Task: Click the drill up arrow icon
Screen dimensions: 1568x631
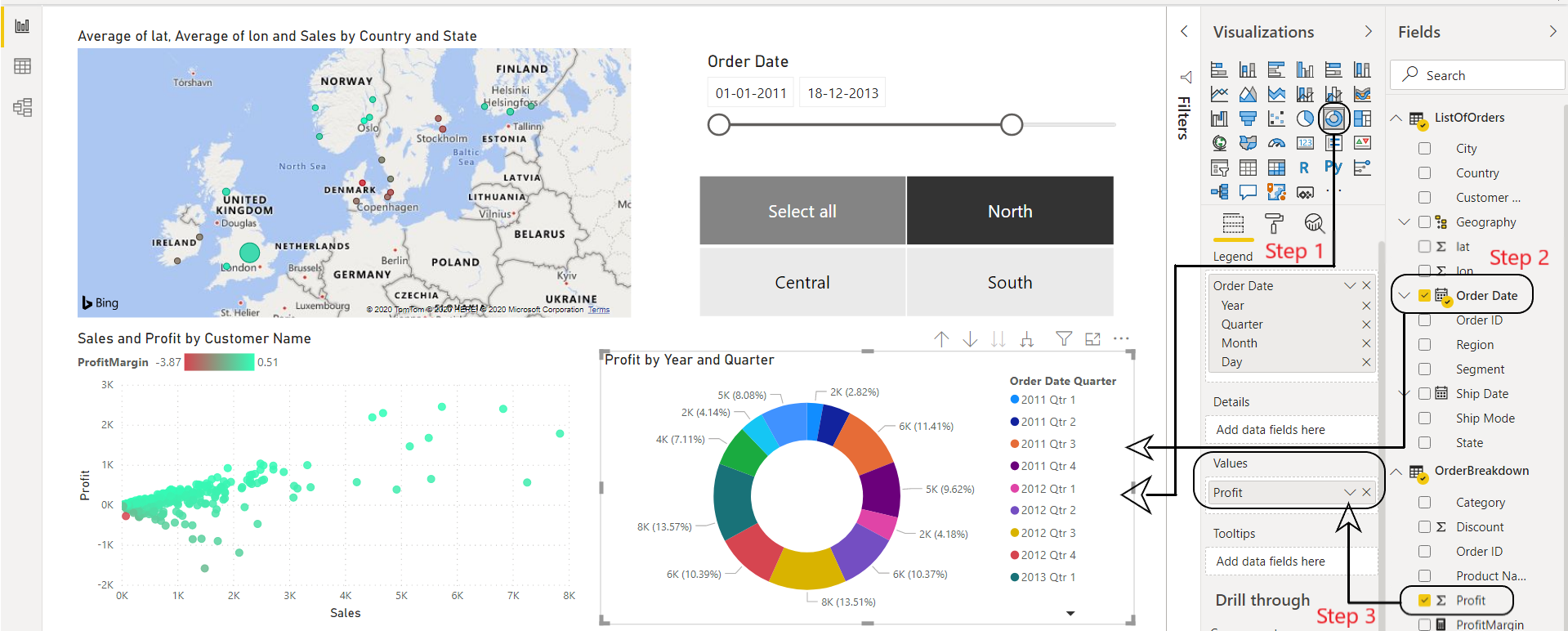Action: tap(941, 339)
